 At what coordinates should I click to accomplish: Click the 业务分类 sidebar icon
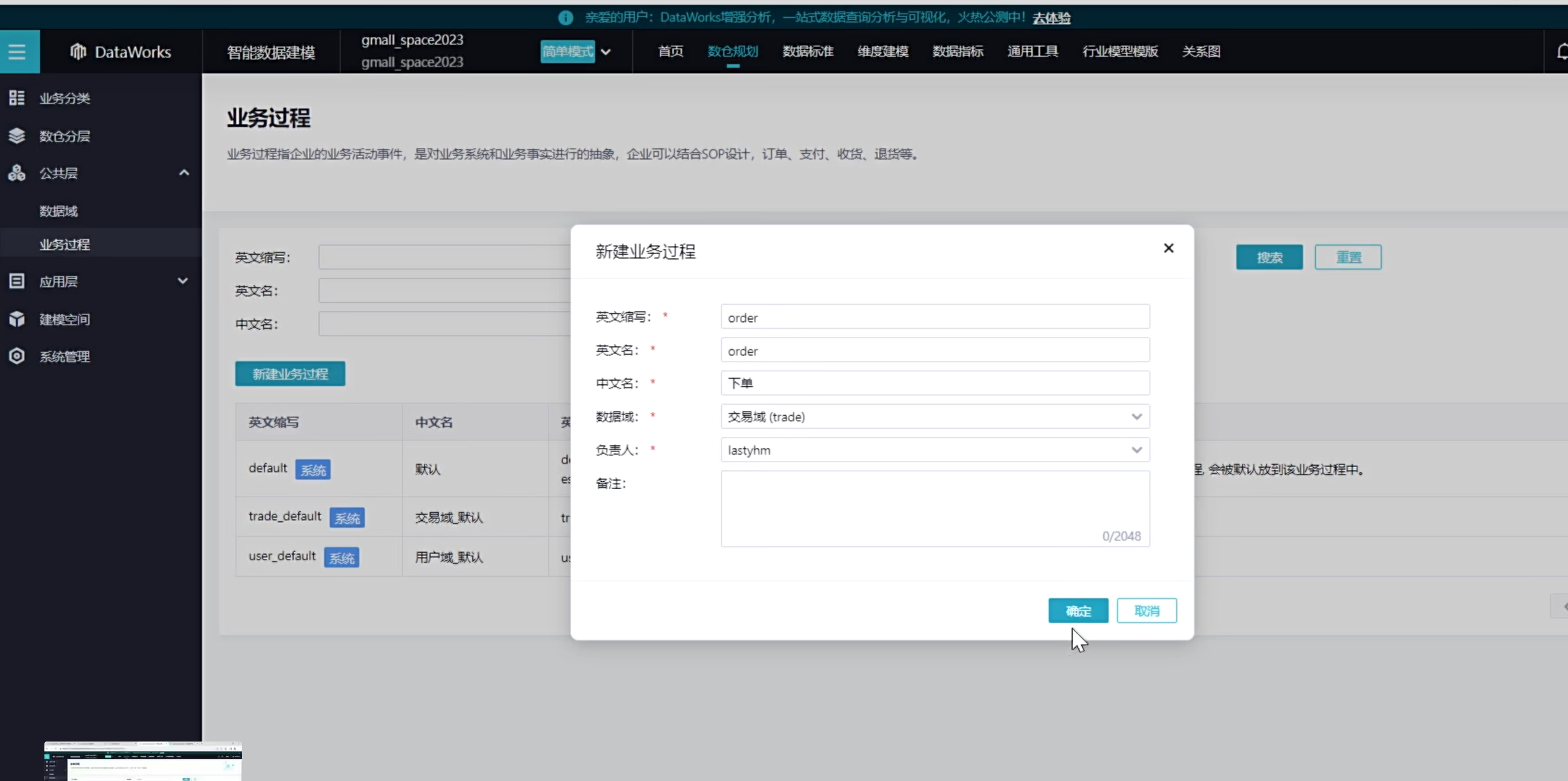[17, 98]
